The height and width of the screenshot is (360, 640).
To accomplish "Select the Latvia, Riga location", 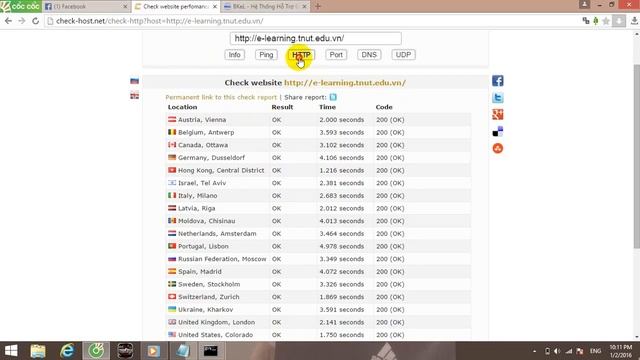I will (x=196, y=208).
